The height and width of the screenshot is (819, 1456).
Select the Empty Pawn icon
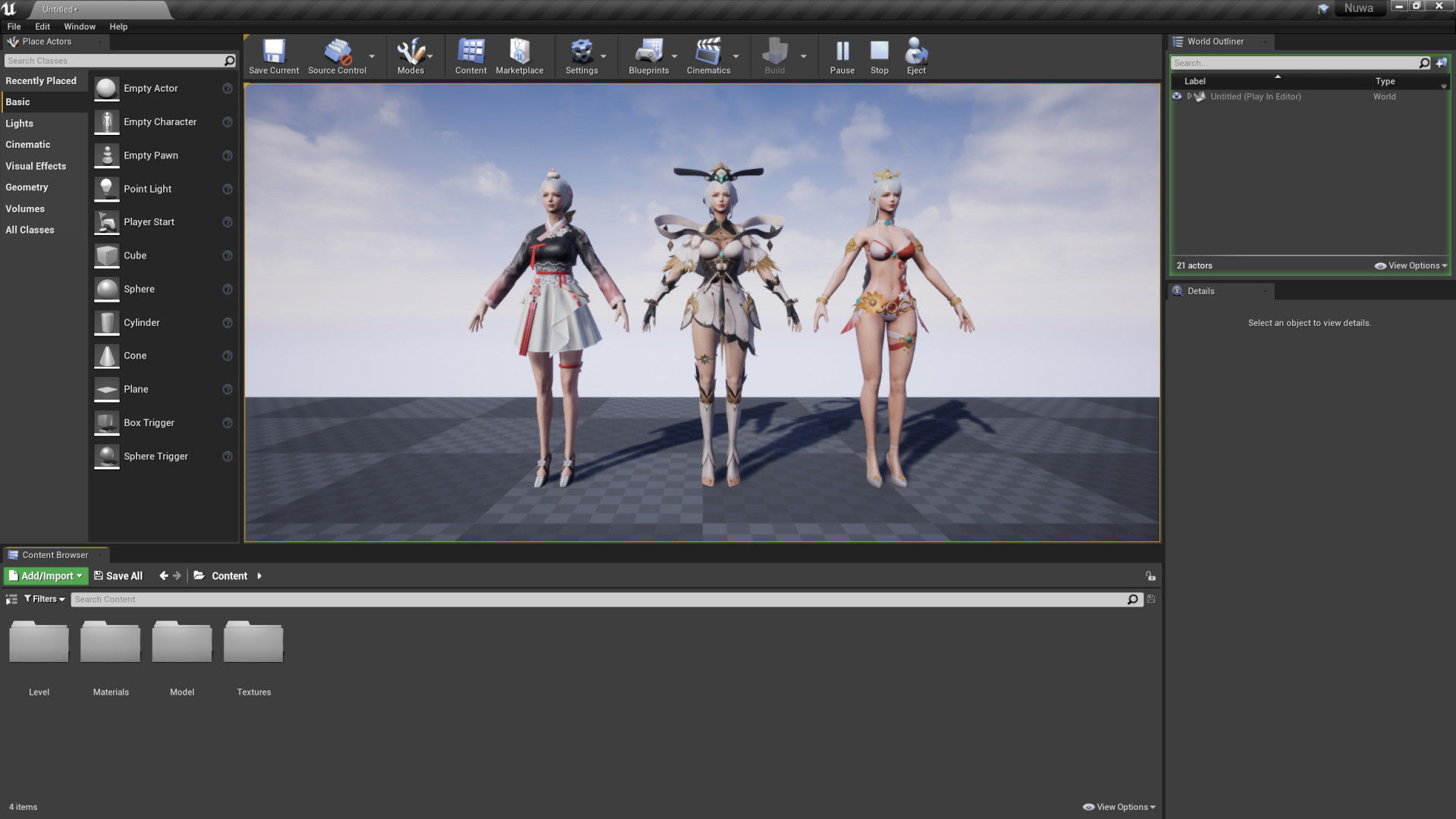pyautogui.click(x=107, y=155)
